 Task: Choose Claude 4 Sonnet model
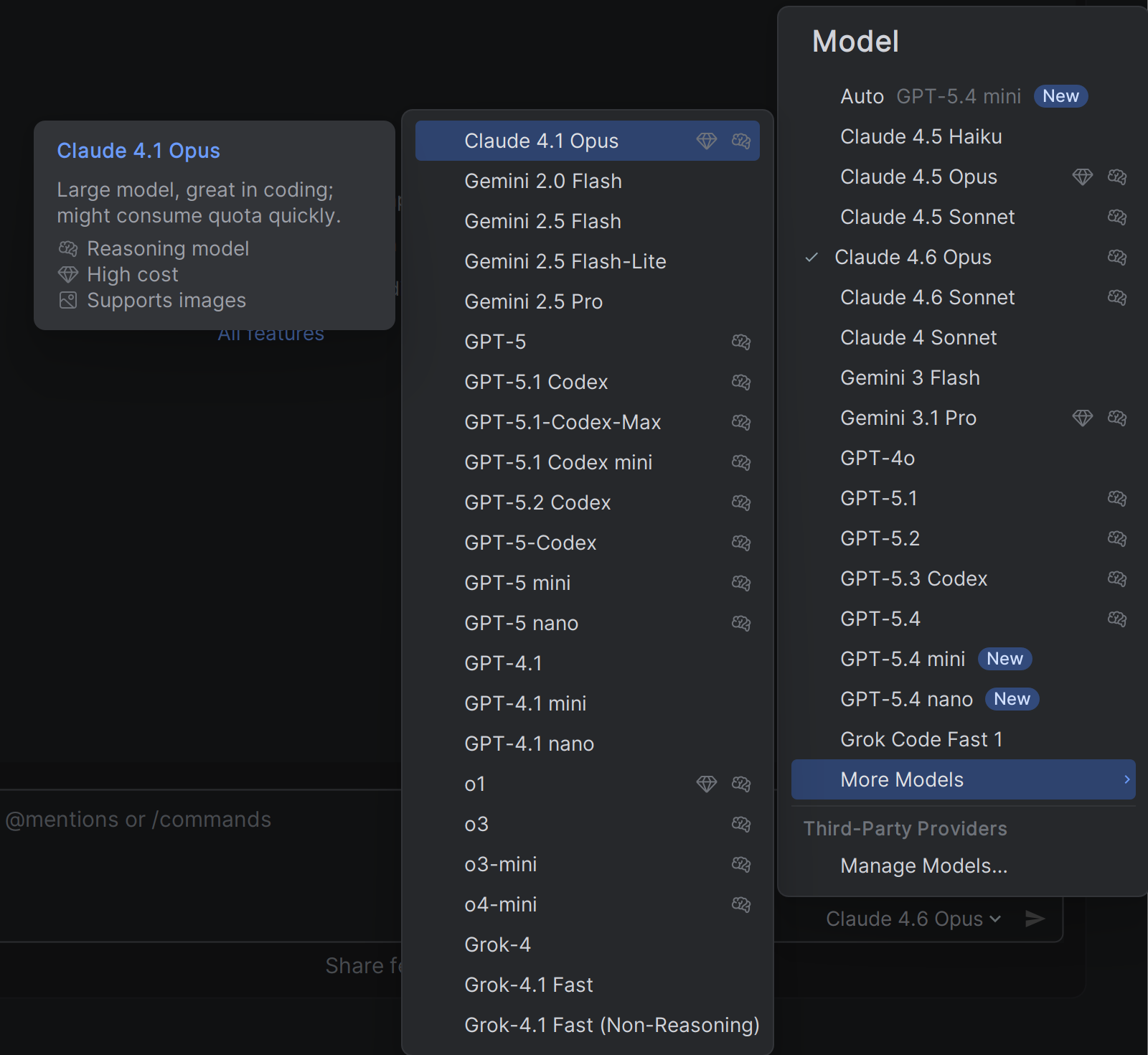coord(964,337)
